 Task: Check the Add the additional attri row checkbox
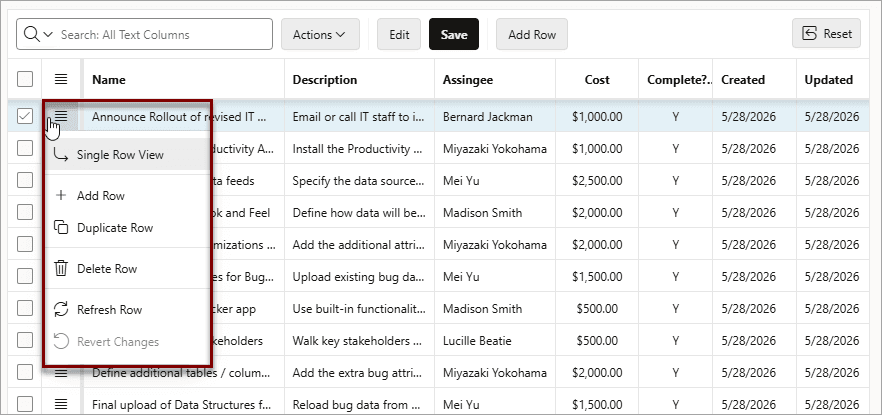tap(25, 245)
